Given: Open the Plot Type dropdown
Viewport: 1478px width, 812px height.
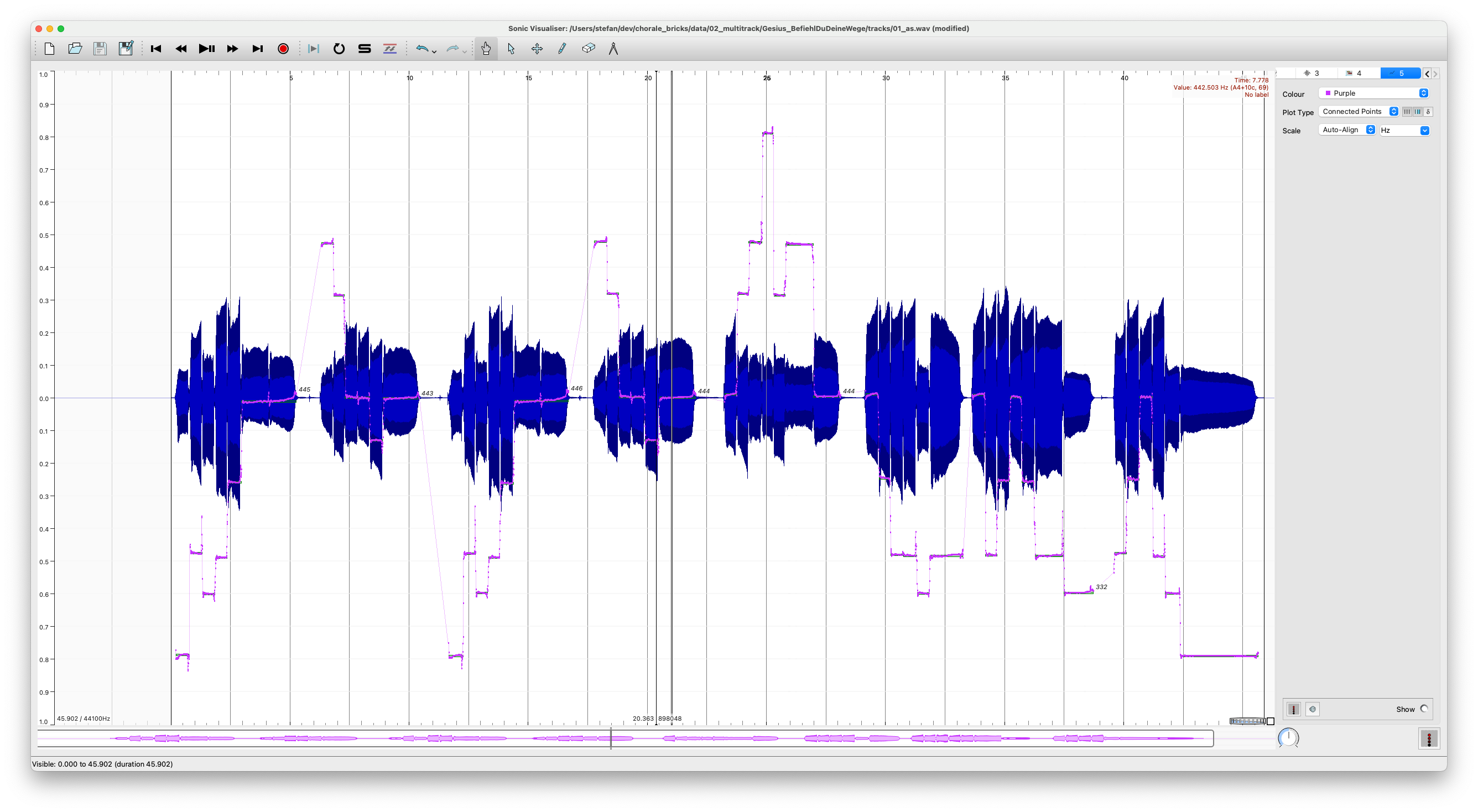Looking at the screenshot, I should tap(1358, 111).
